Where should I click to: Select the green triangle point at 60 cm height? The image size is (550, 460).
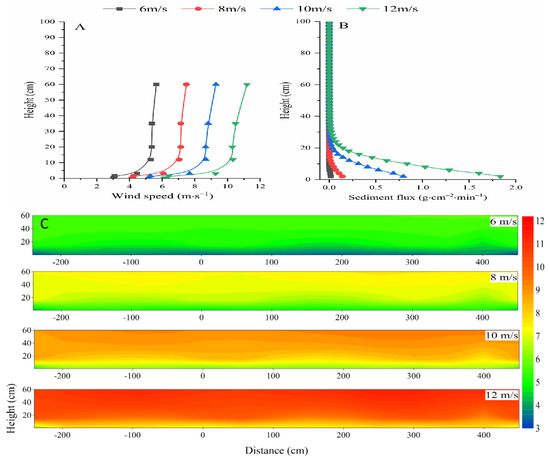click(x=247, y=85)
